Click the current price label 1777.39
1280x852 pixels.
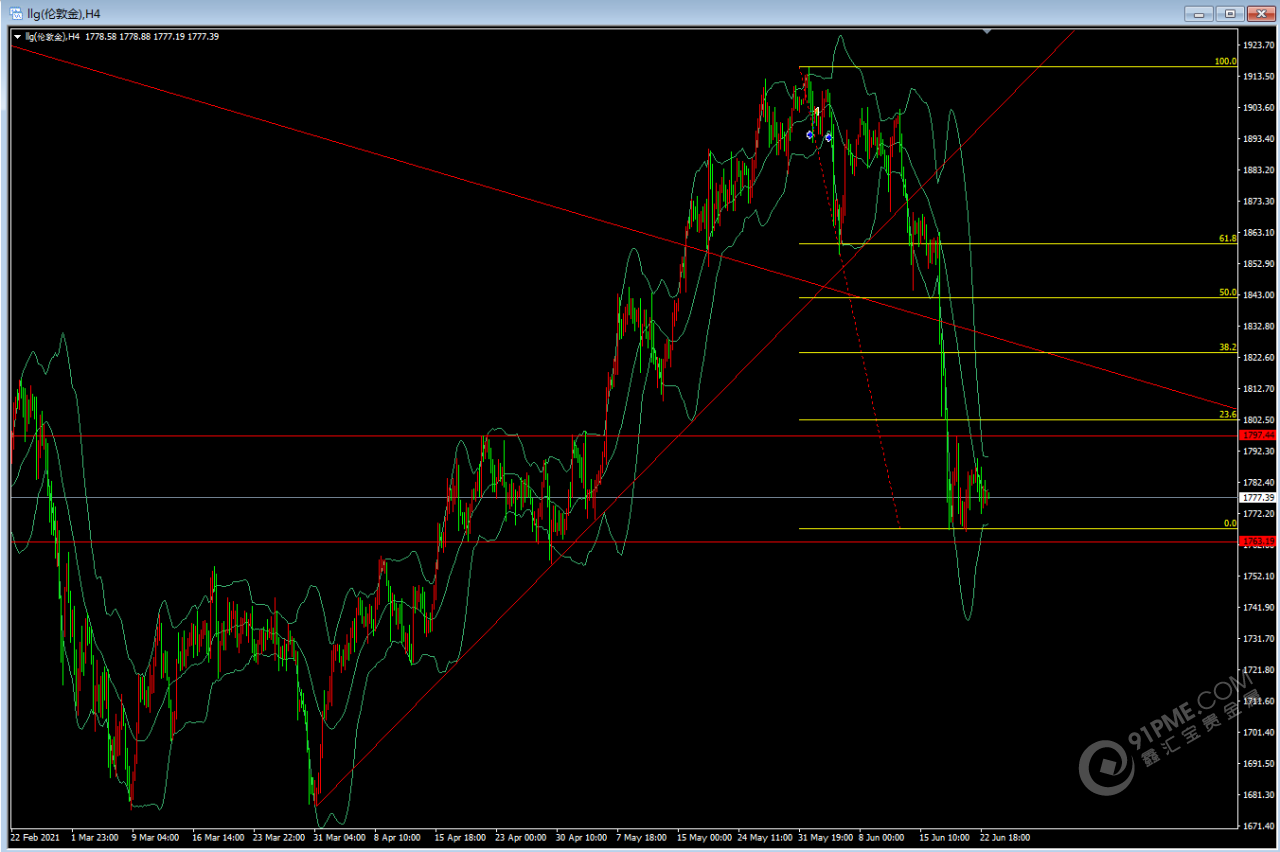pyautogui.click(x=1257, y=497)
